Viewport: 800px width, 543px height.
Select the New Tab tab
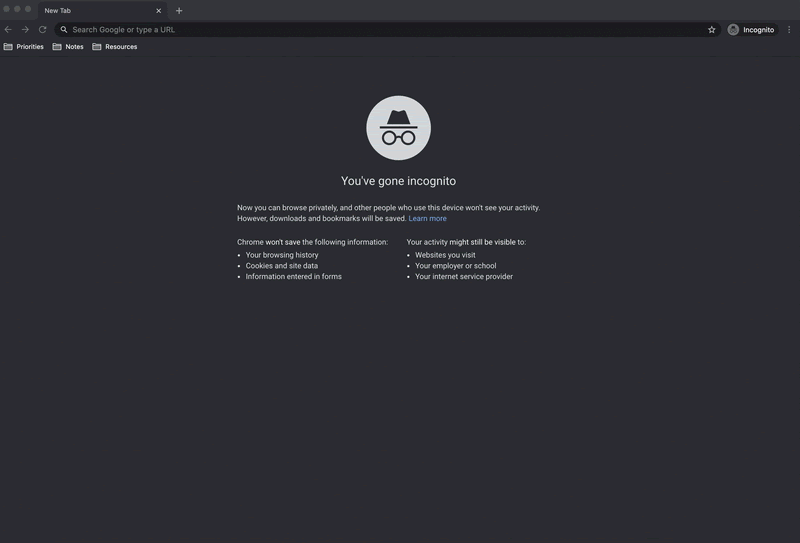[102, 11]
